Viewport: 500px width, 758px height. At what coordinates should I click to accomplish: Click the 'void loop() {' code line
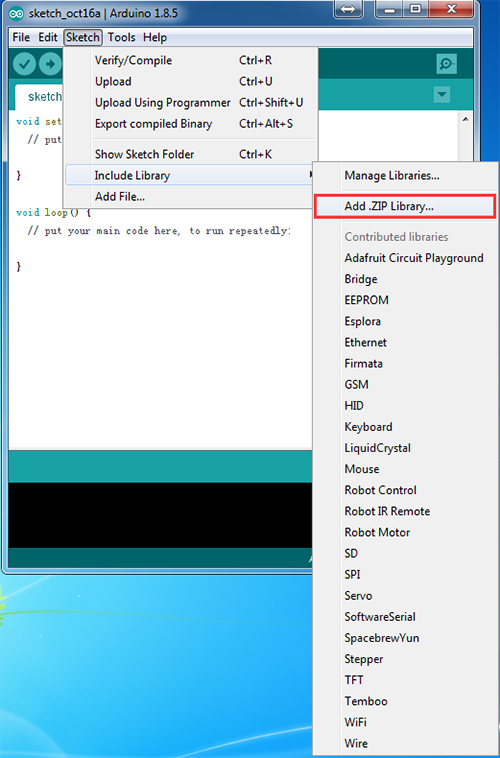click(53, 212)
